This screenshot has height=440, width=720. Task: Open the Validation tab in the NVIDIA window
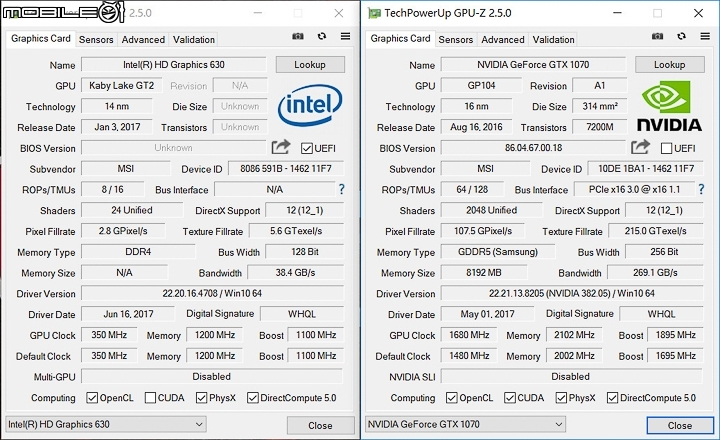(x=553, y=39)
